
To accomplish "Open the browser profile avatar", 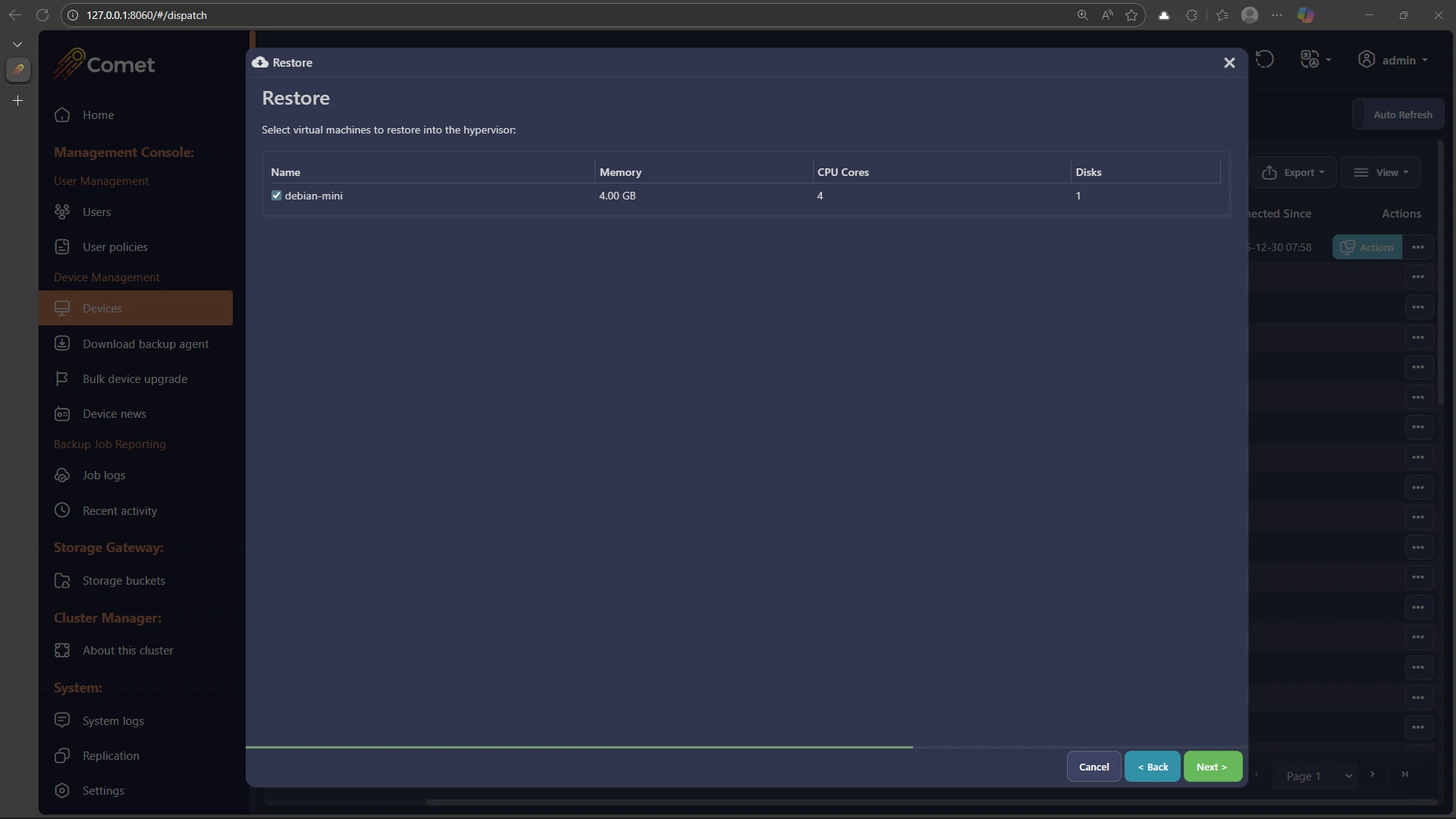I will pos(1250,15).
